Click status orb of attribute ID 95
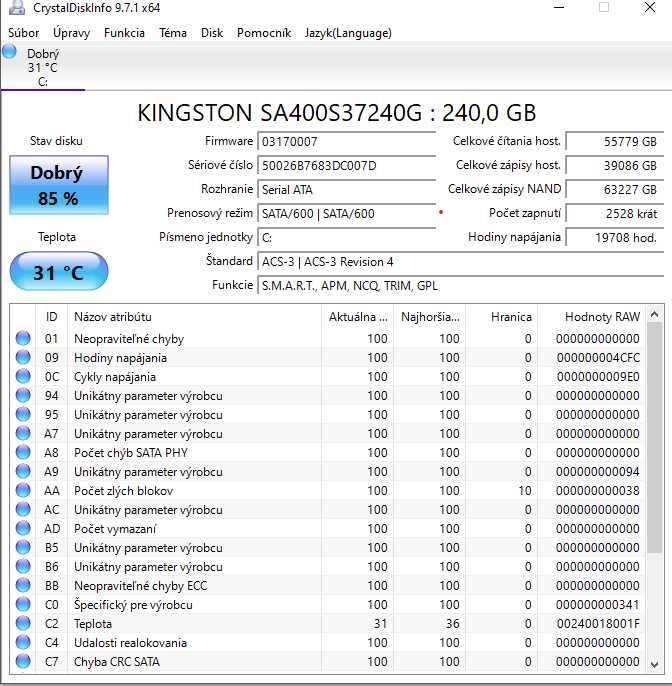The height and width of the screenshot is (686, 672). [23, 414]
